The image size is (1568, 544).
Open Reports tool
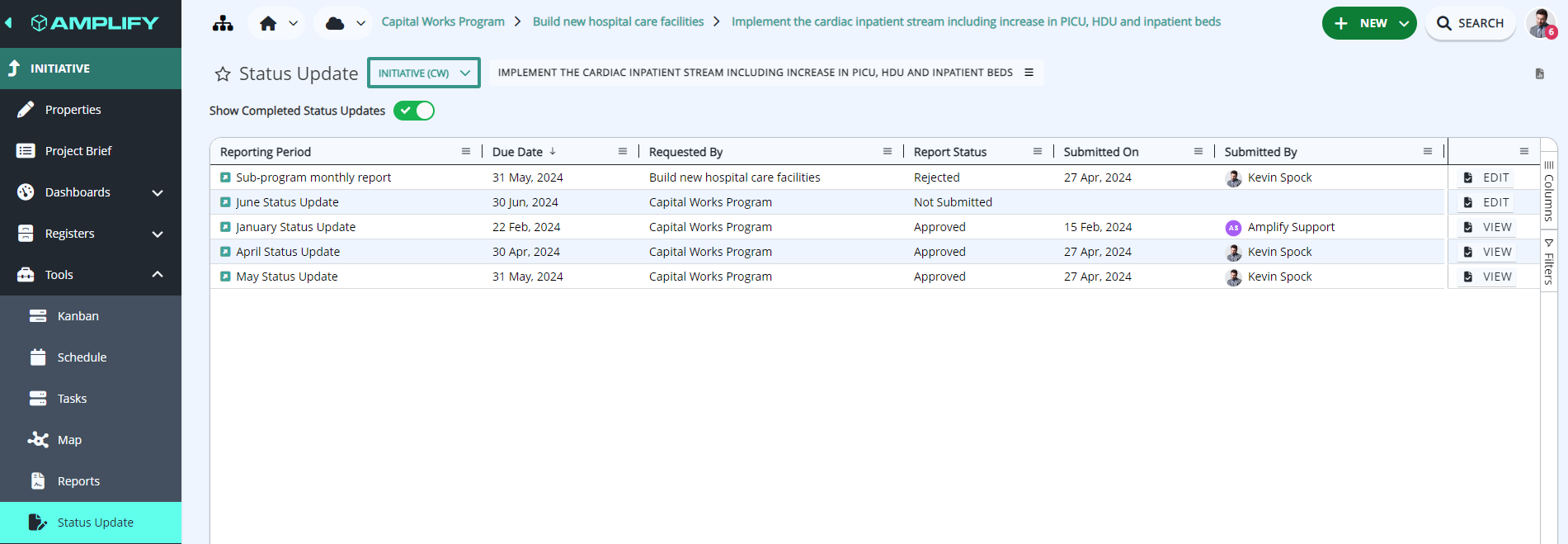pyautogui.click(x=91, y=481)
